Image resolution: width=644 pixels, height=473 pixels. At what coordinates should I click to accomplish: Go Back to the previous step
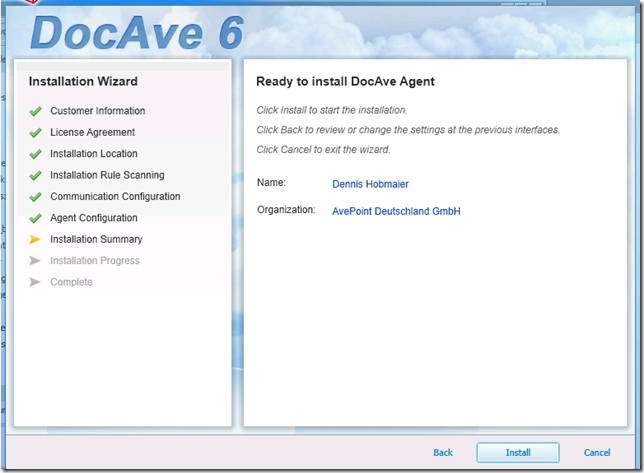point(443,452)
